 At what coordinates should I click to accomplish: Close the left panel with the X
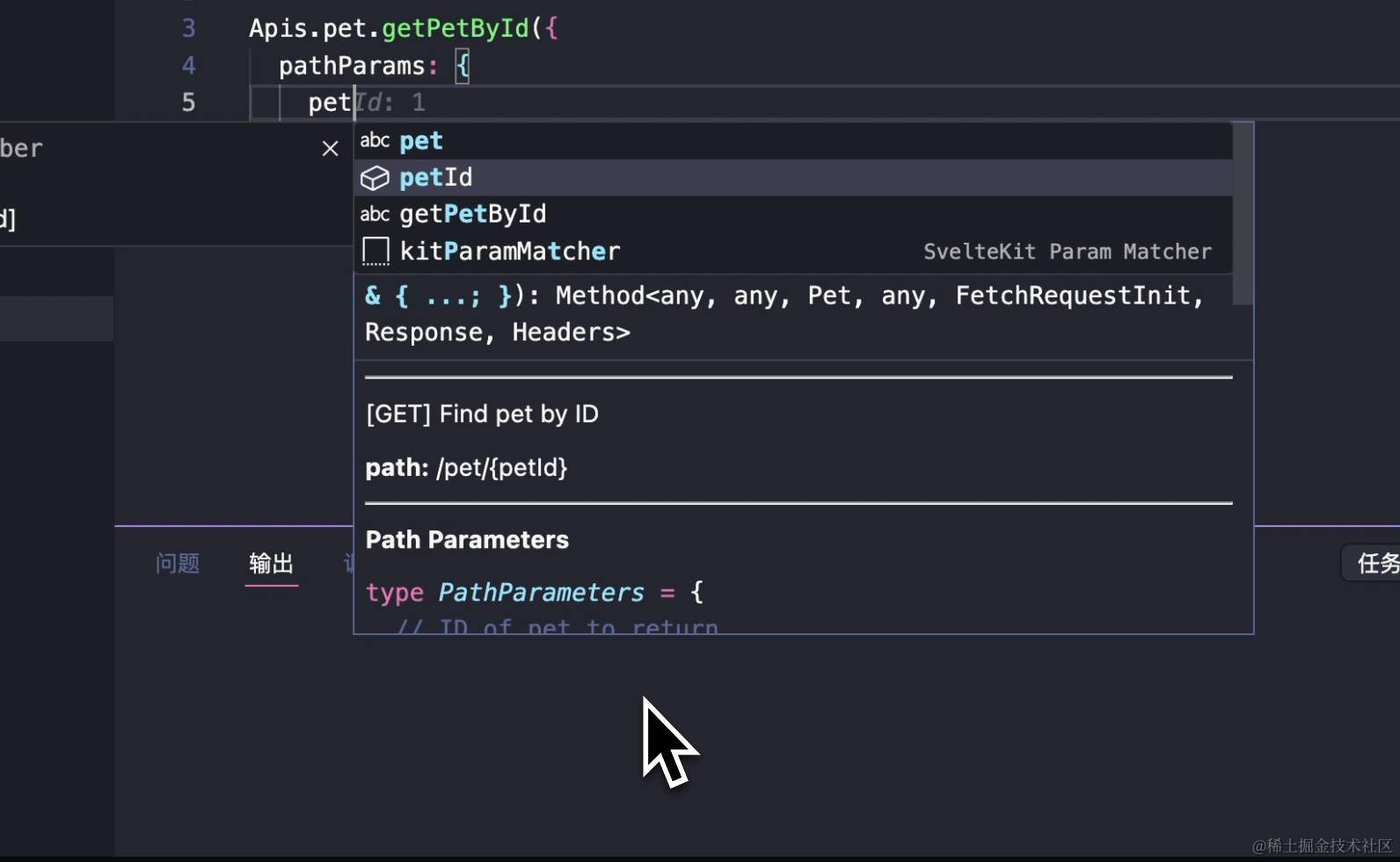[330, 149]
